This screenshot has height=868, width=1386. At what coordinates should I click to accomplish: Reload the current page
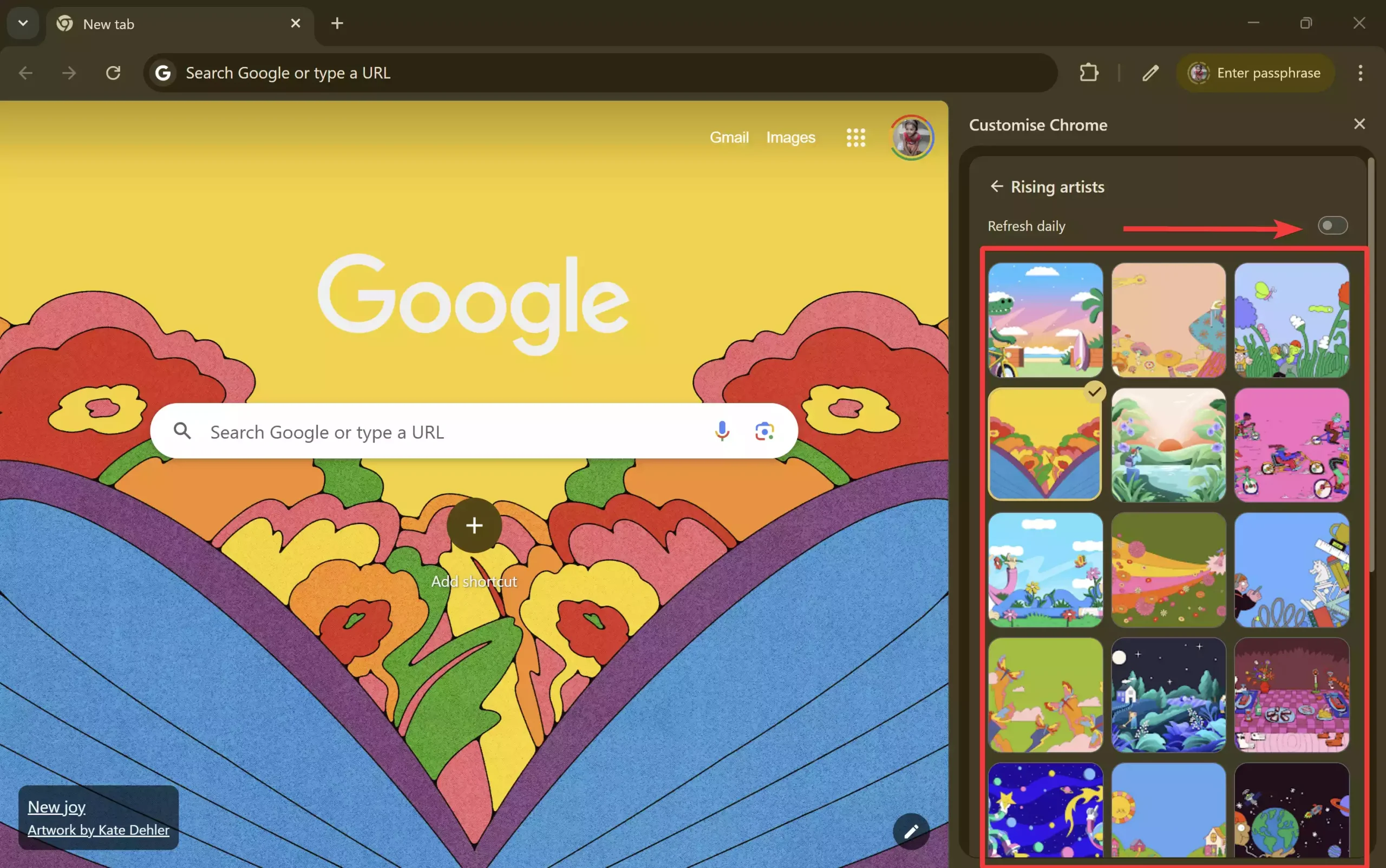tap(113, 73)
